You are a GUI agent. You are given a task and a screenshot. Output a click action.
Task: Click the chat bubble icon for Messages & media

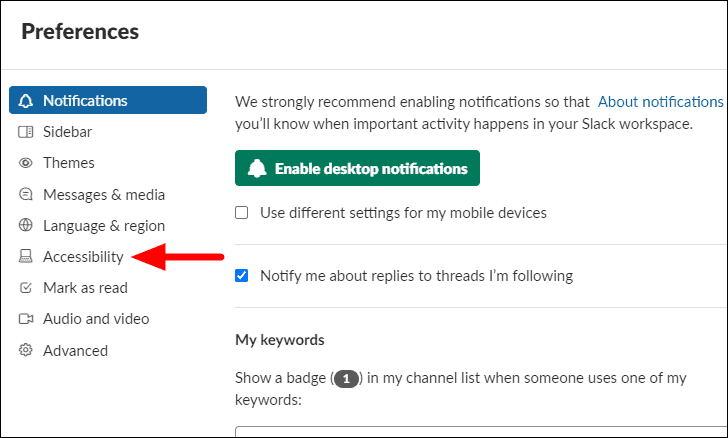click(26, 194)
